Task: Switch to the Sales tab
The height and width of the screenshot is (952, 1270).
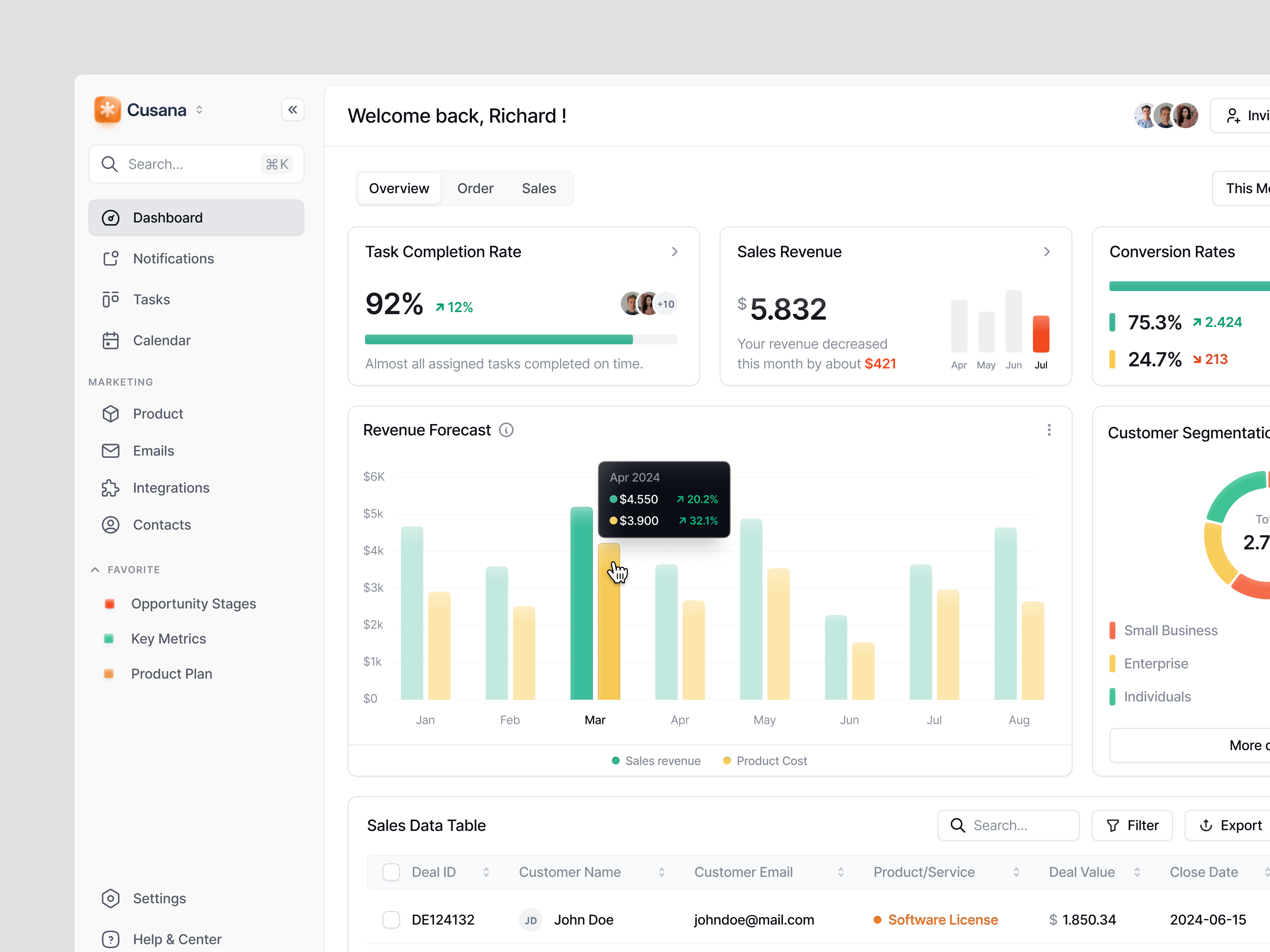Action: tap(539, 188)
